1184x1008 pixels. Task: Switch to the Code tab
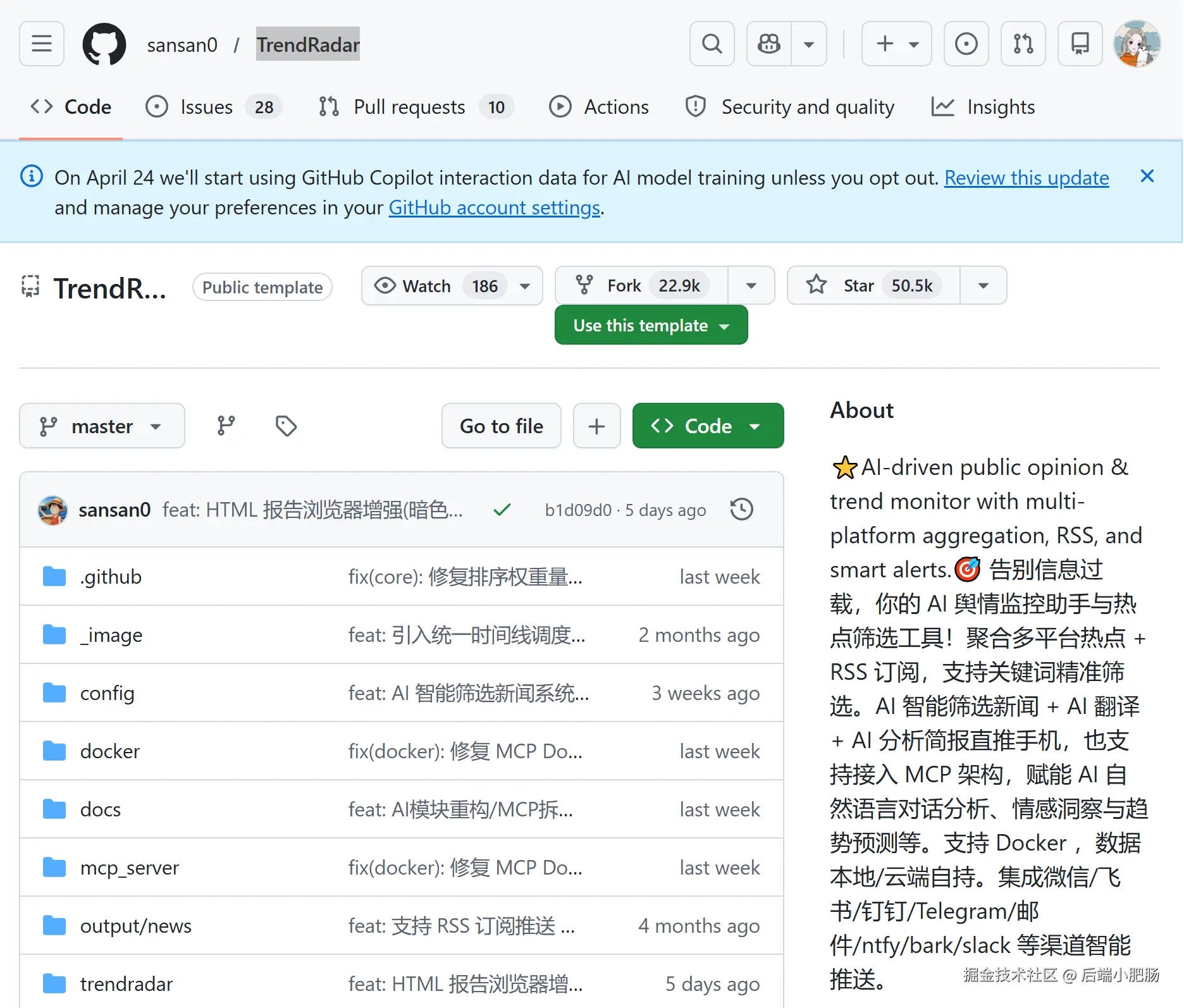[71, 107]
